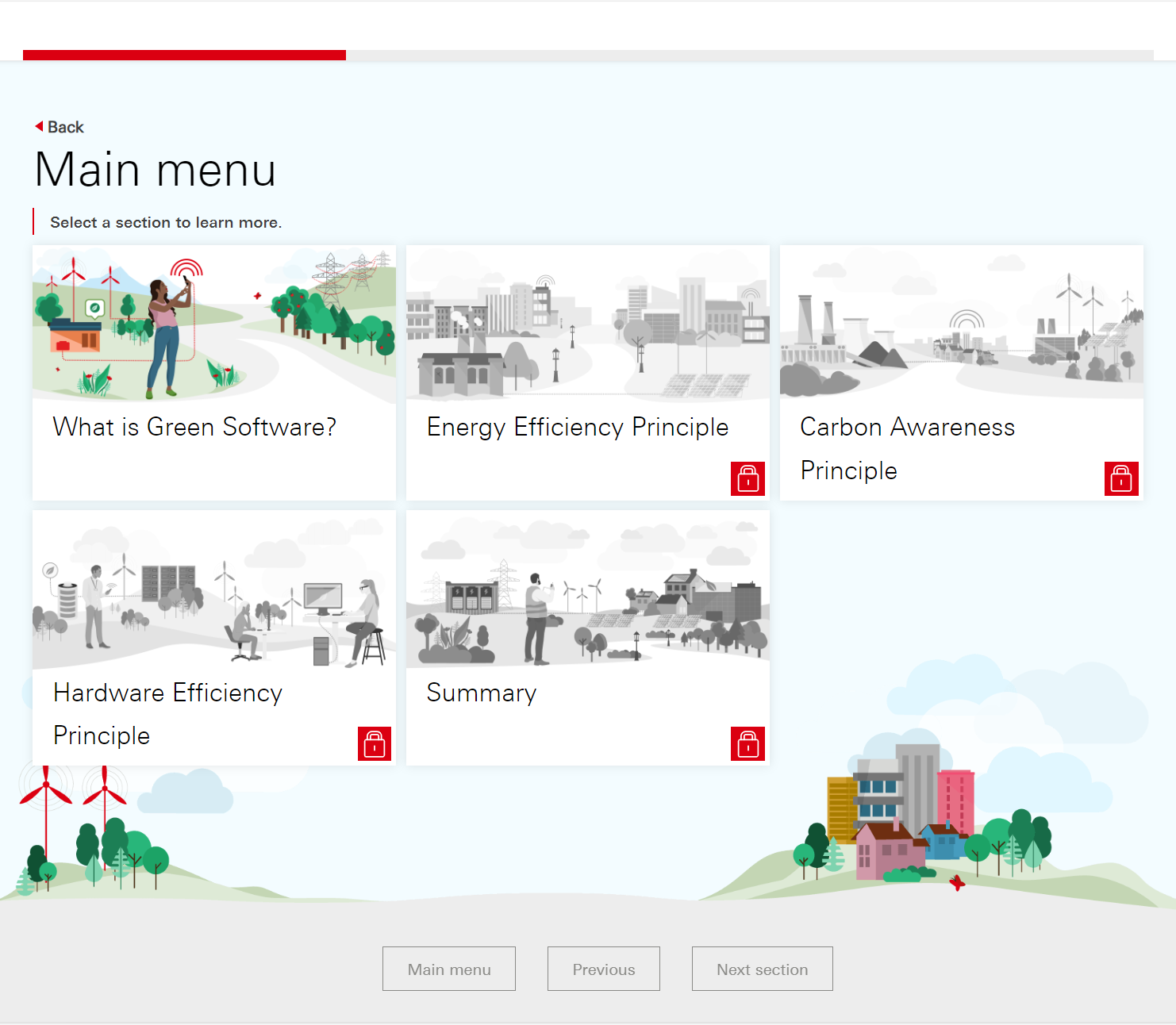
Task: Click the lock icon on Hardware Efficiency Principle
Action: coord(374,743)
